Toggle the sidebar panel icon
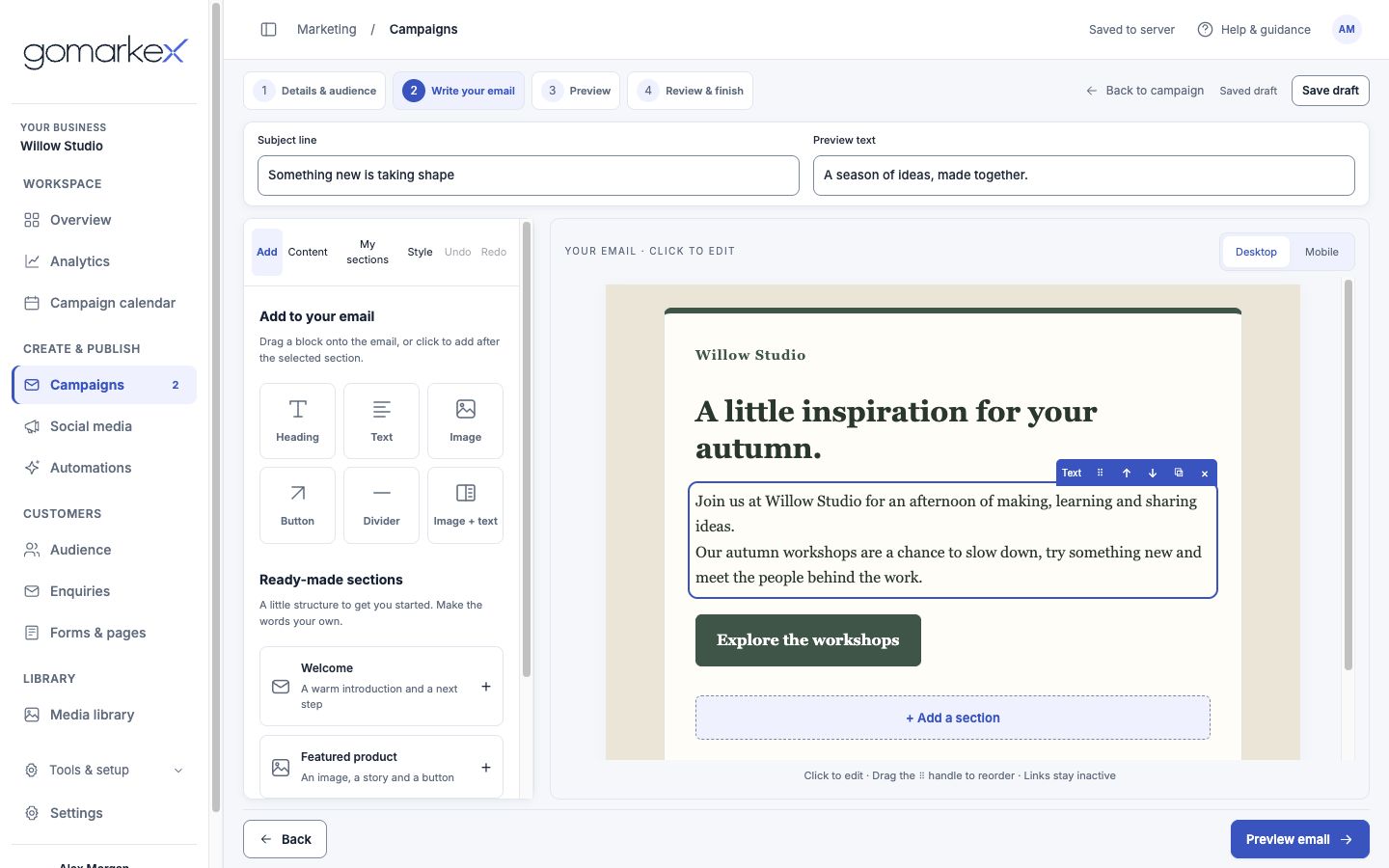Viewport: 1389px width, 868px height. [x=269, y=30]
